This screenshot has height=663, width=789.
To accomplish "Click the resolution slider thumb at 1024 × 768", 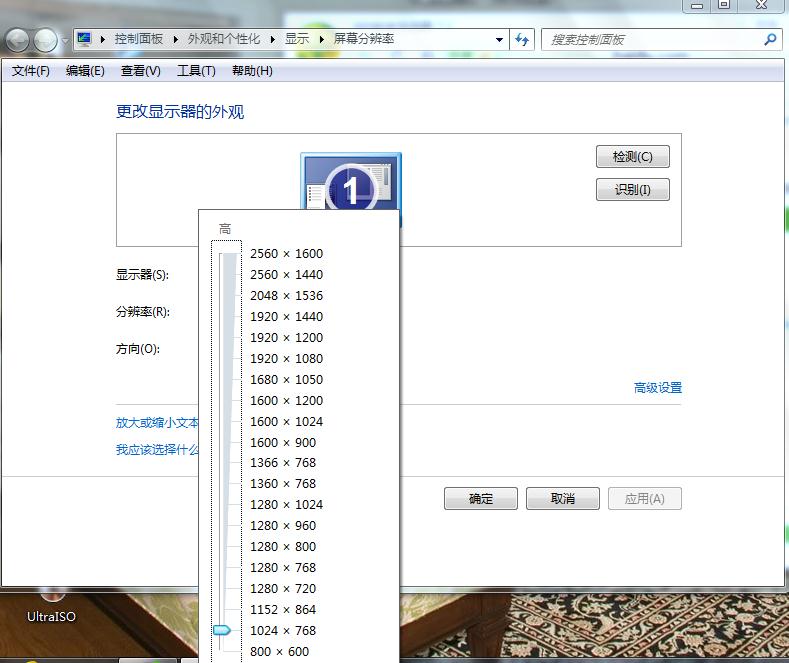I will pos(222,630).
